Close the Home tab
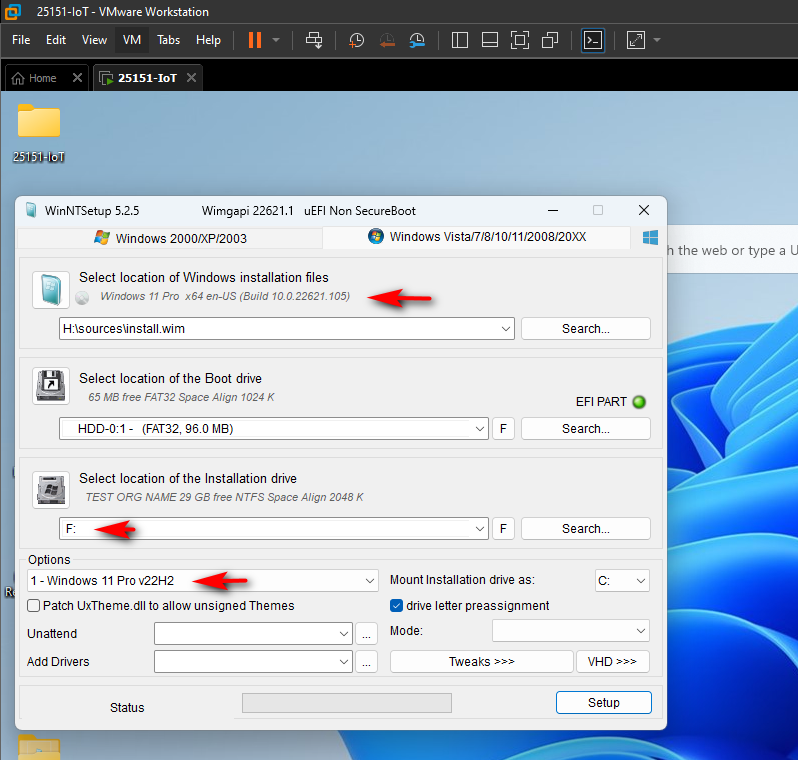The image size is (798, 760). 77,77
